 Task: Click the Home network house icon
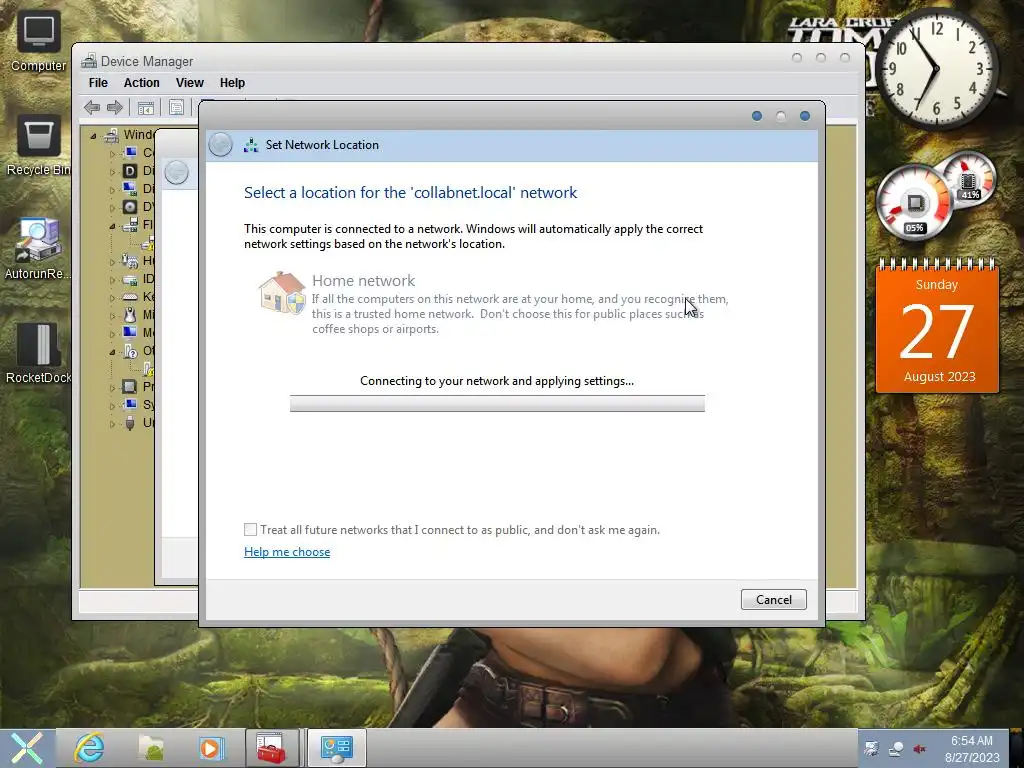click(x=282, y=293)
